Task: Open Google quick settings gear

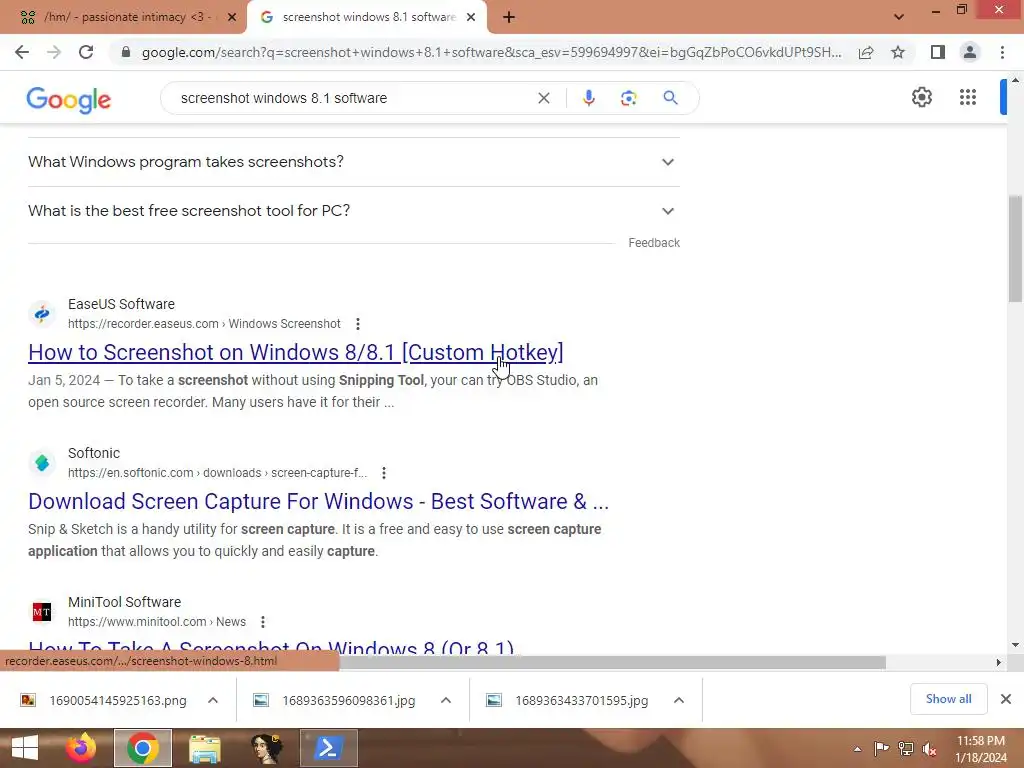Action: pos(921,97)
